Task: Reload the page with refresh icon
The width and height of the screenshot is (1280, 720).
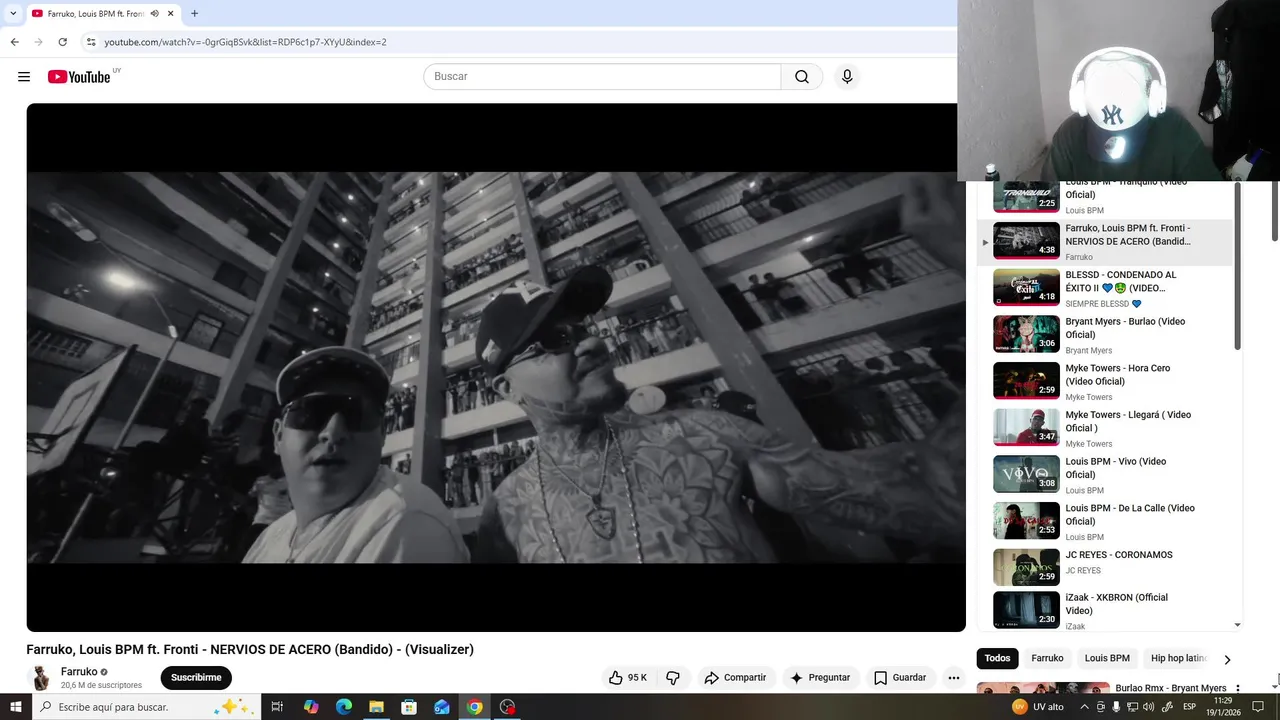Action: click(x=62, y=42)
